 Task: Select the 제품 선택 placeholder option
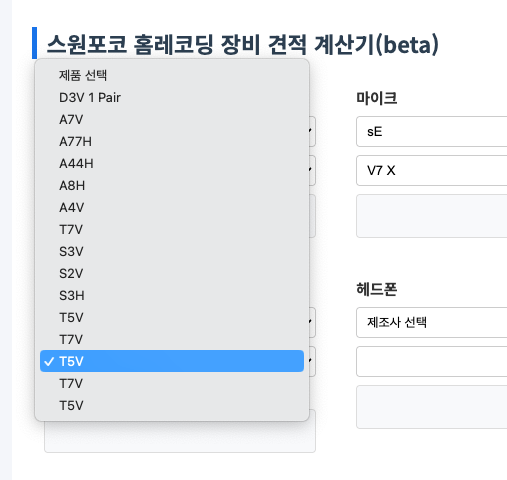(x=172, y=75)
